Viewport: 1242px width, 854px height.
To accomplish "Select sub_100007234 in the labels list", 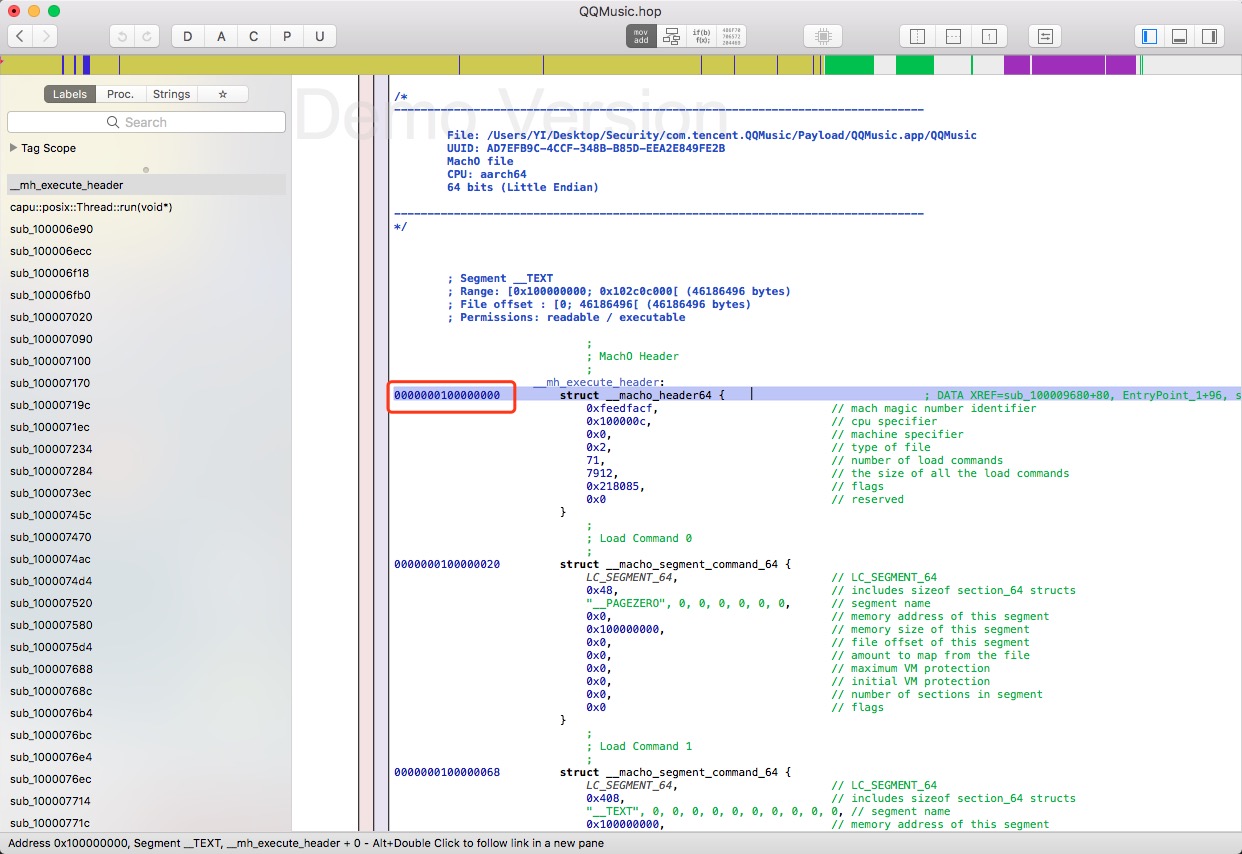I will click(51, 449).
